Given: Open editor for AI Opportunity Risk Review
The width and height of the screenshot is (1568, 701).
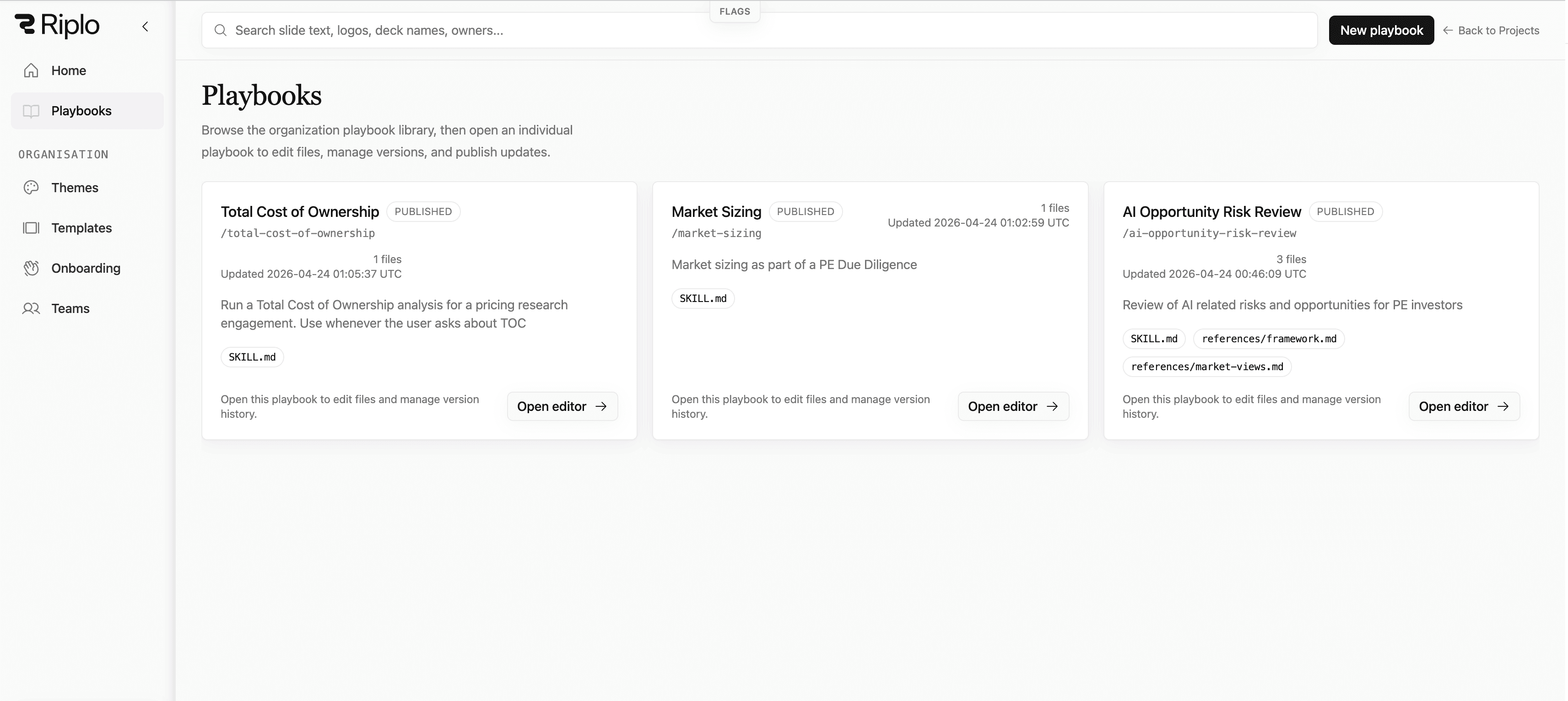Looking at the screenshot, I should 1464,406.
